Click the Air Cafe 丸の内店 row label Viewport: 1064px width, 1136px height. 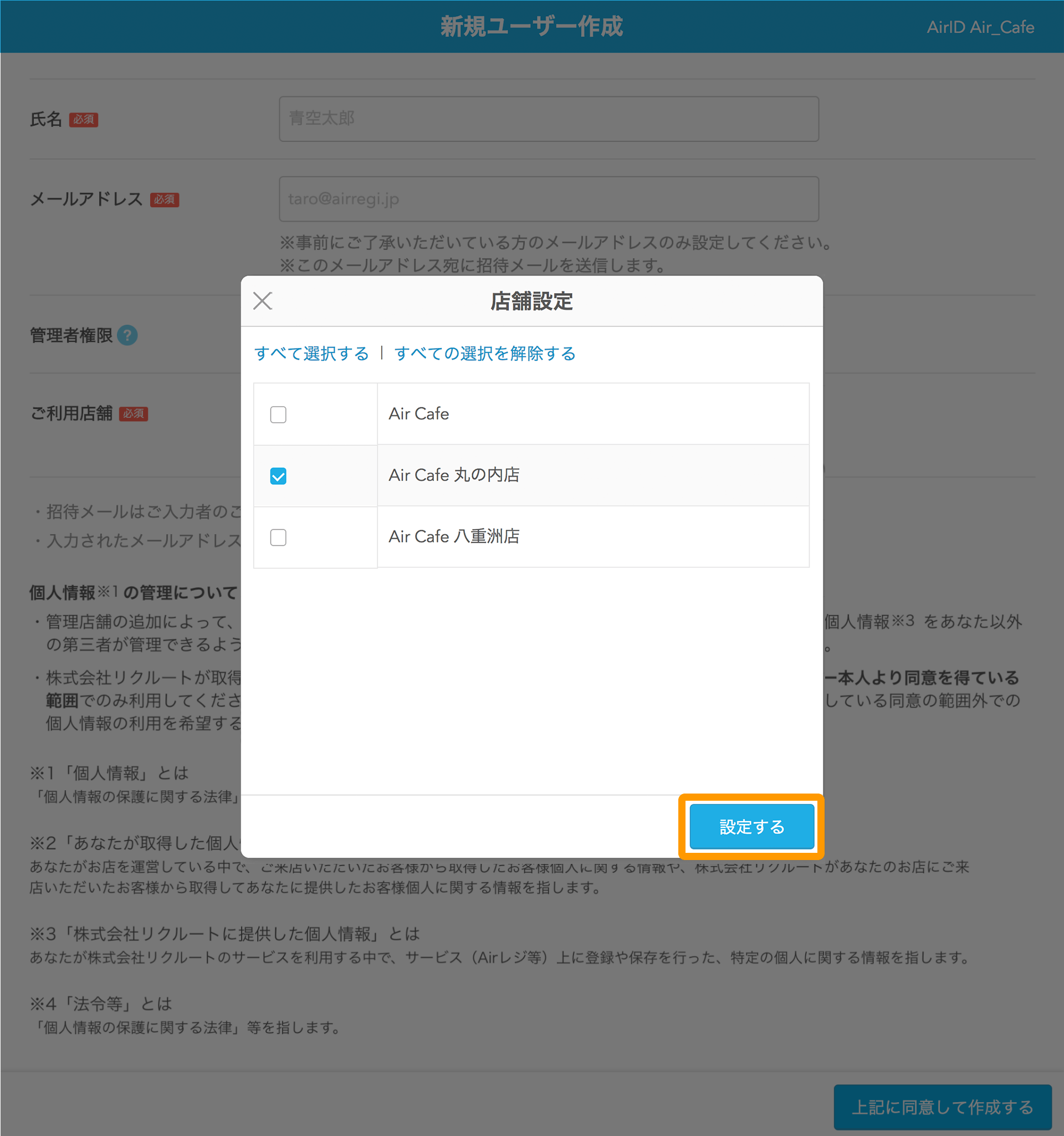454,475
